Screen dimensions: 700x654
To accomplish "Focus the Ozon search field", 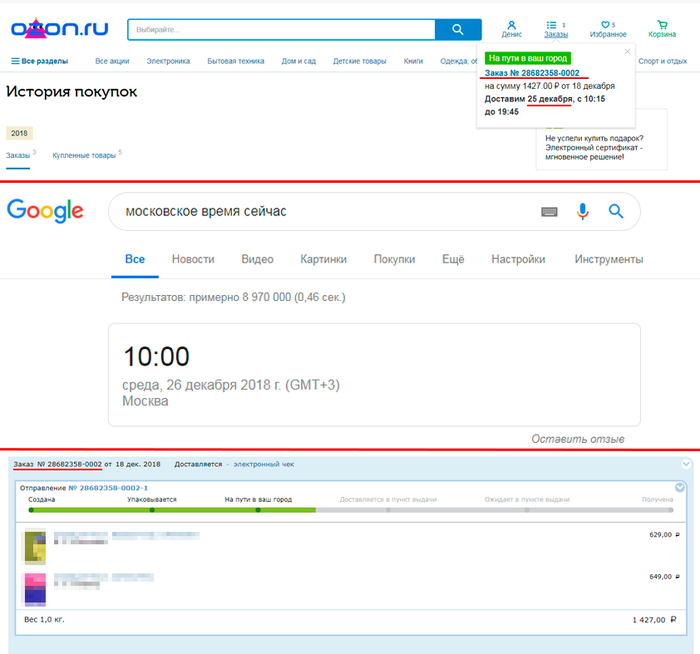I will [281, 29].
